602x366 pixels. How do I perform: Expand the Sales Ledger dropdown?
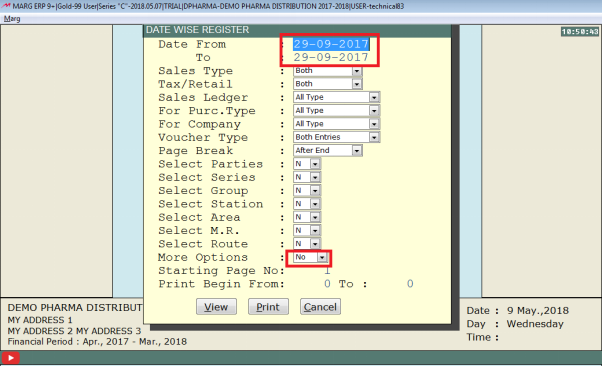click(x=374, y=98)
